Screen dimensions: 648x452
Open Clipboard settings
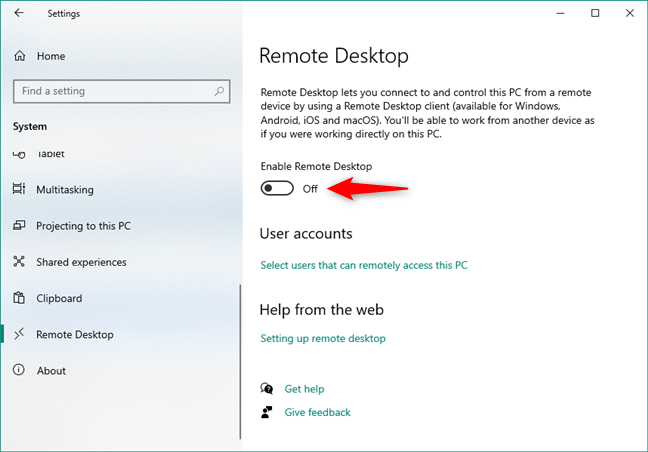59,298
